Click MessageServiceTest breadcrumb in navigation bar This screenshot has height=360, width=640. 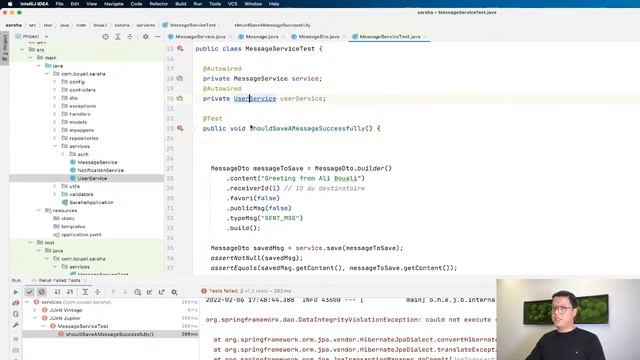click(193, 25)
